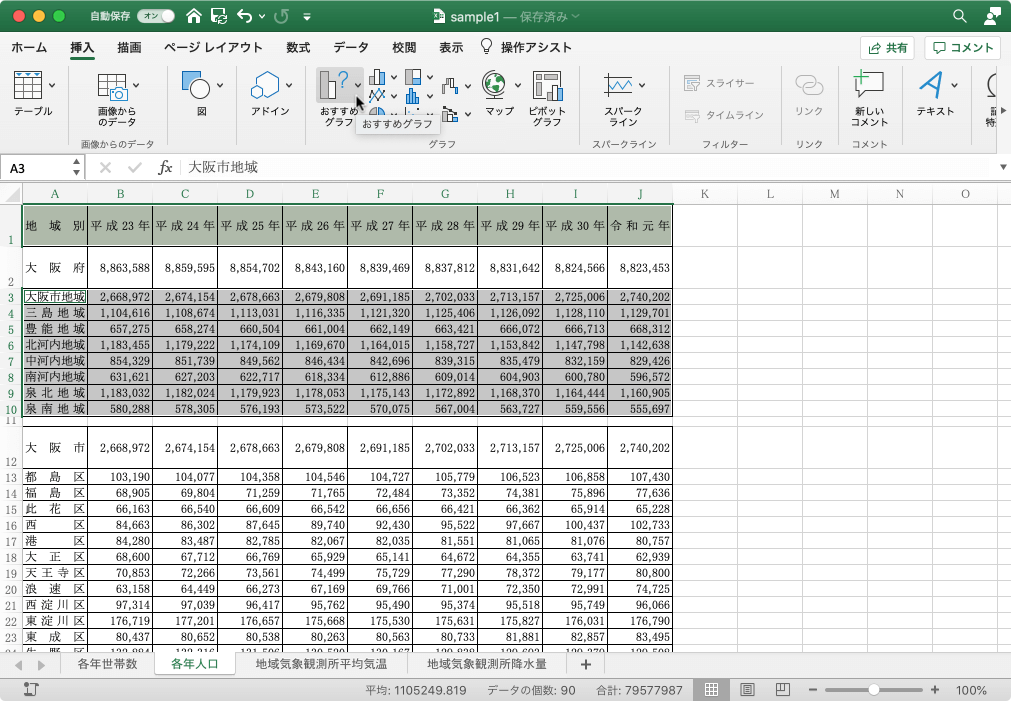The width and height of the screenshot is (1011, 701).
Task: Insert a waterfall chart icon
Action: pos(450,85)
